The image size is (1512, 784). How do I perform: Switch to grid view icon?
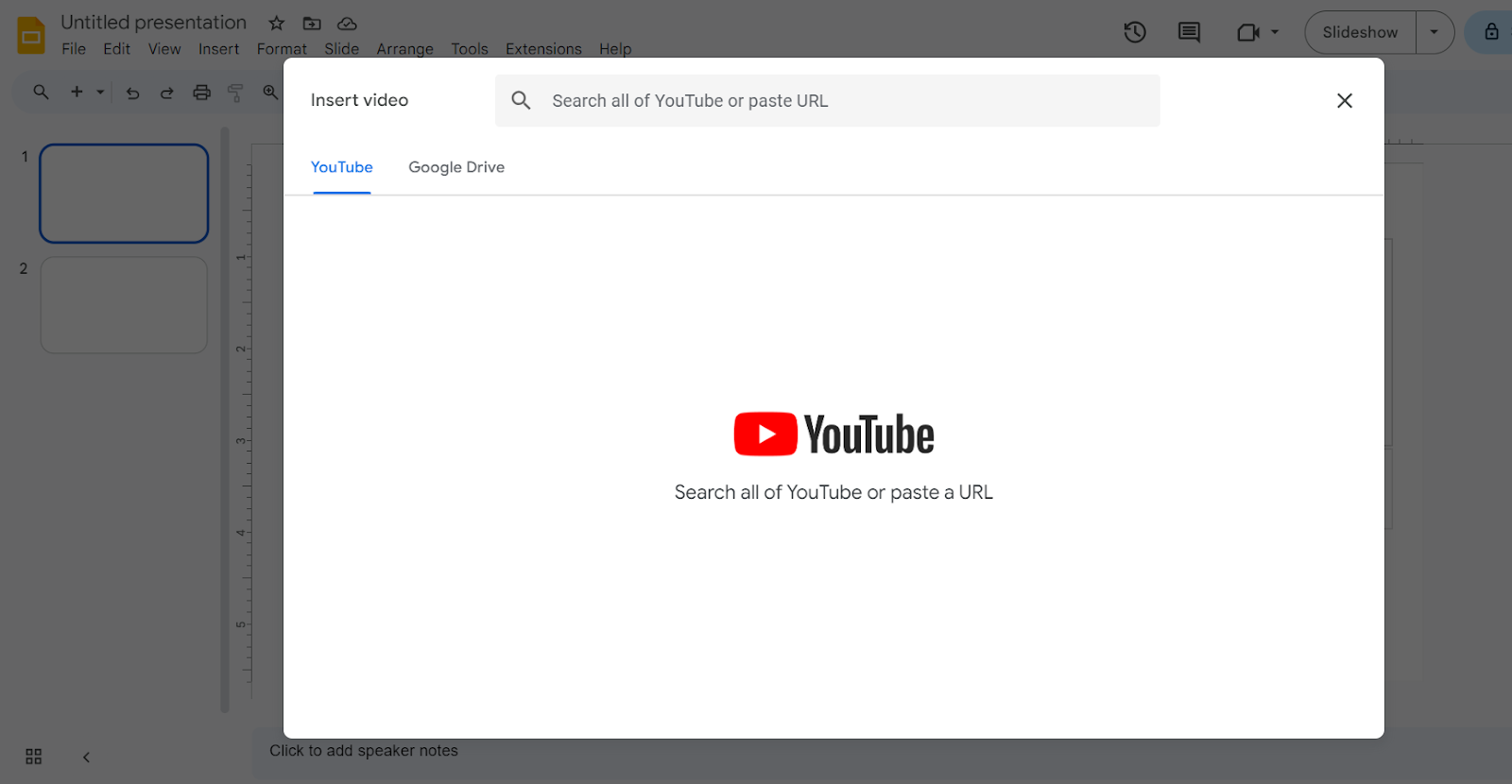click(x=34, y=757)
